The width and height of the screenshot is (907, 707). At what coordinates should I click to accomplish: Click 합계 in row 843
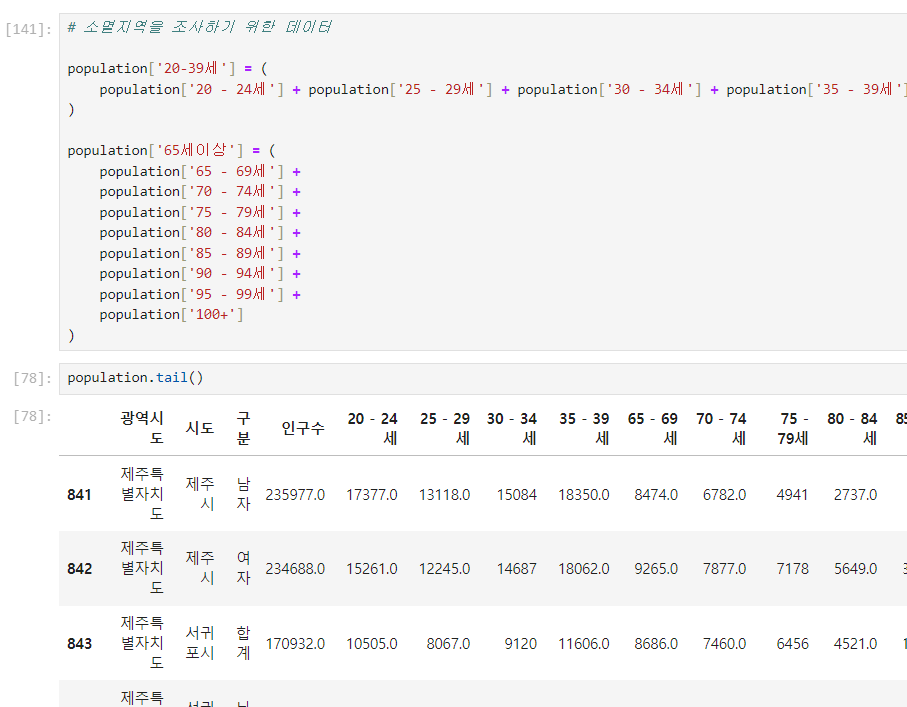pyautogui.click(x=244, y=642)
